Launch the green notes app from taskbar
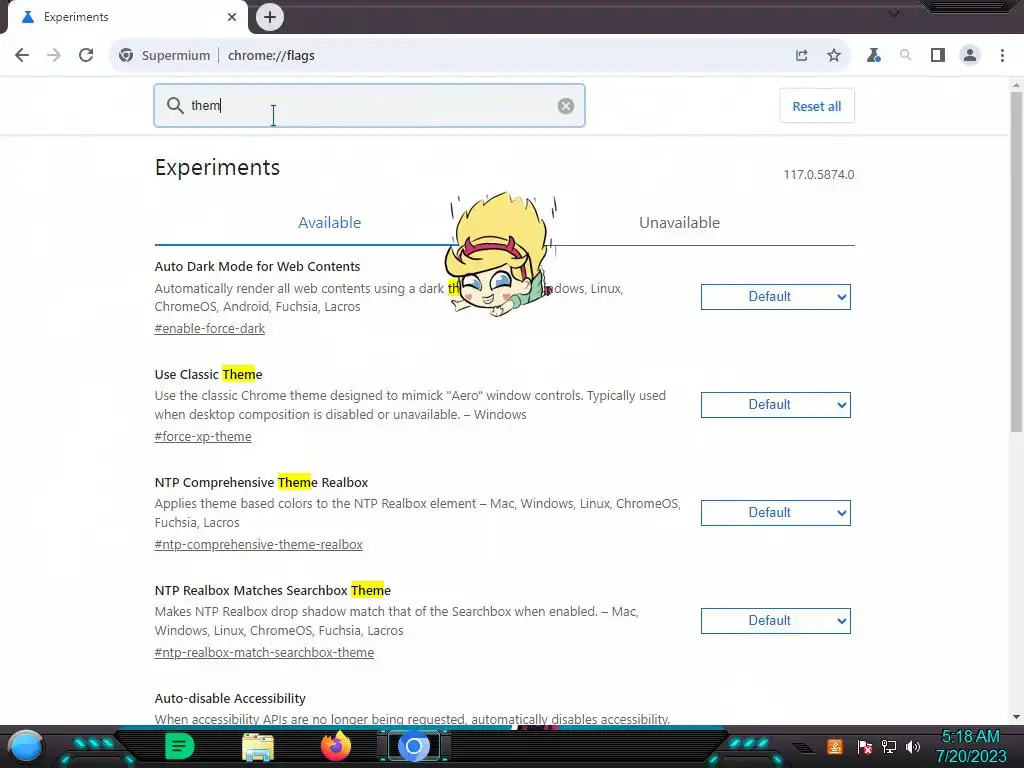 coord(179,746)
